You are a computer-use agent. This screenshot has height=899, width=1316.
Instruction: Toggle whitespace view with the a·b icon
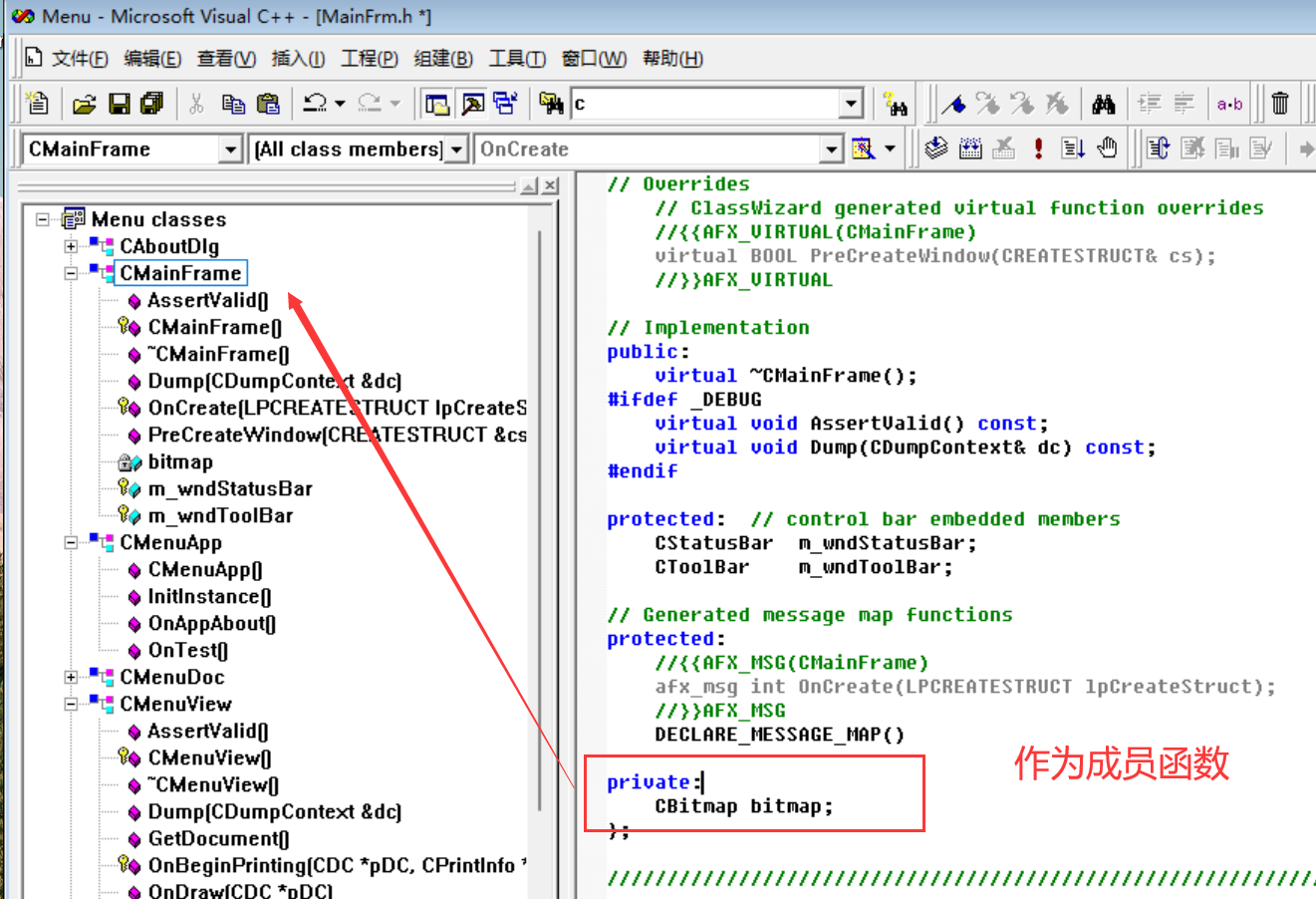coord(1229,103)
